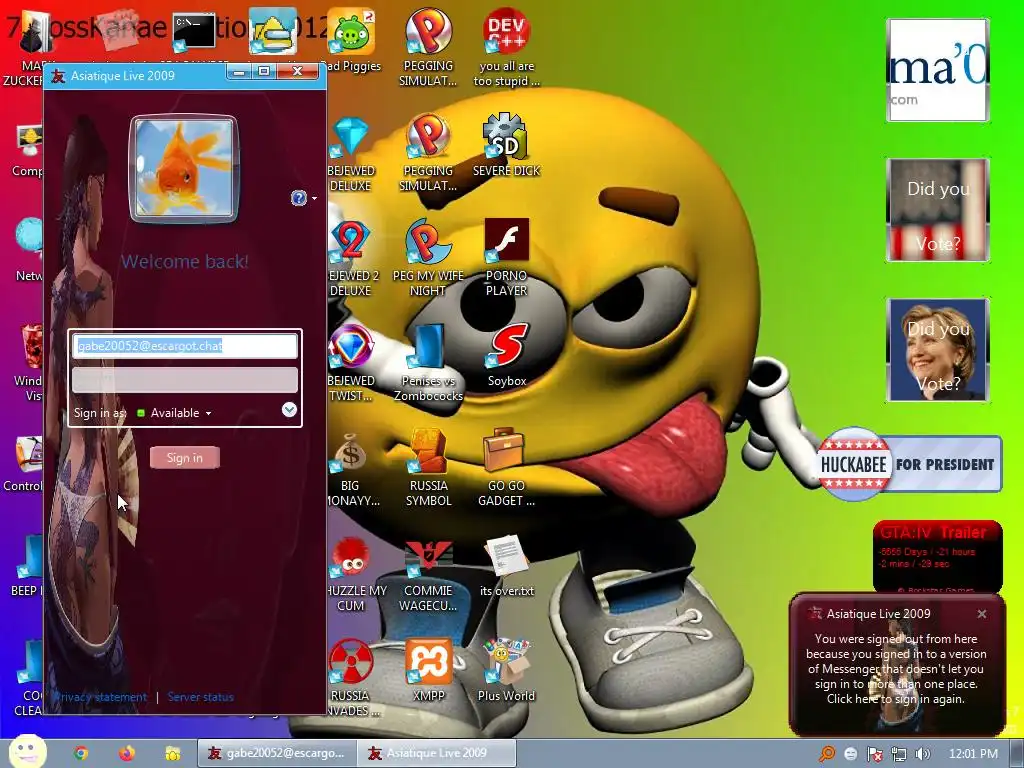Open the BIG MONAYY money bag icon

click(x=351, y=469)
